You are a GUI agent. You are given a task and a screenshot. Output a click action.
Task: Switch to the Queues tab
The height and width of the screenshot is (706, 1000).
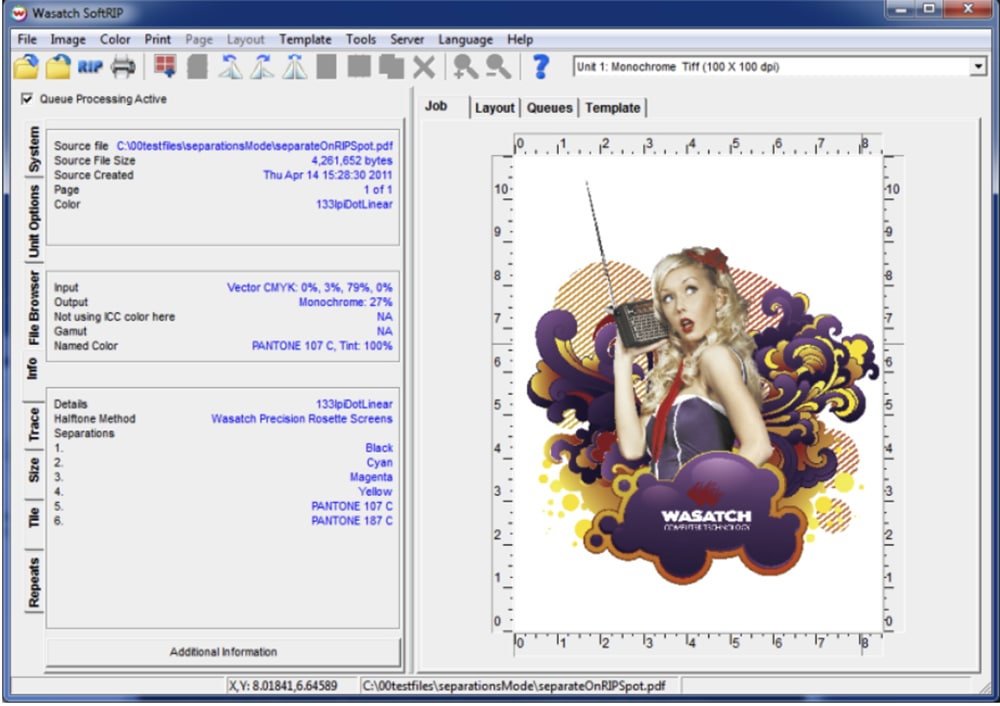549,108
